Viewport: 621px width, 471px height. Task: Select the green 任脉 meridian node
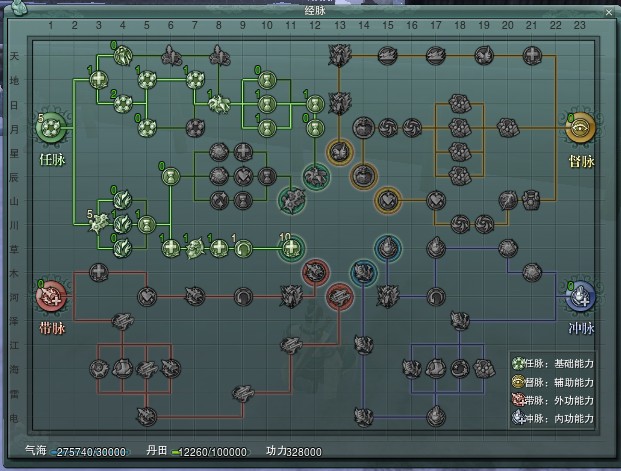52,128
